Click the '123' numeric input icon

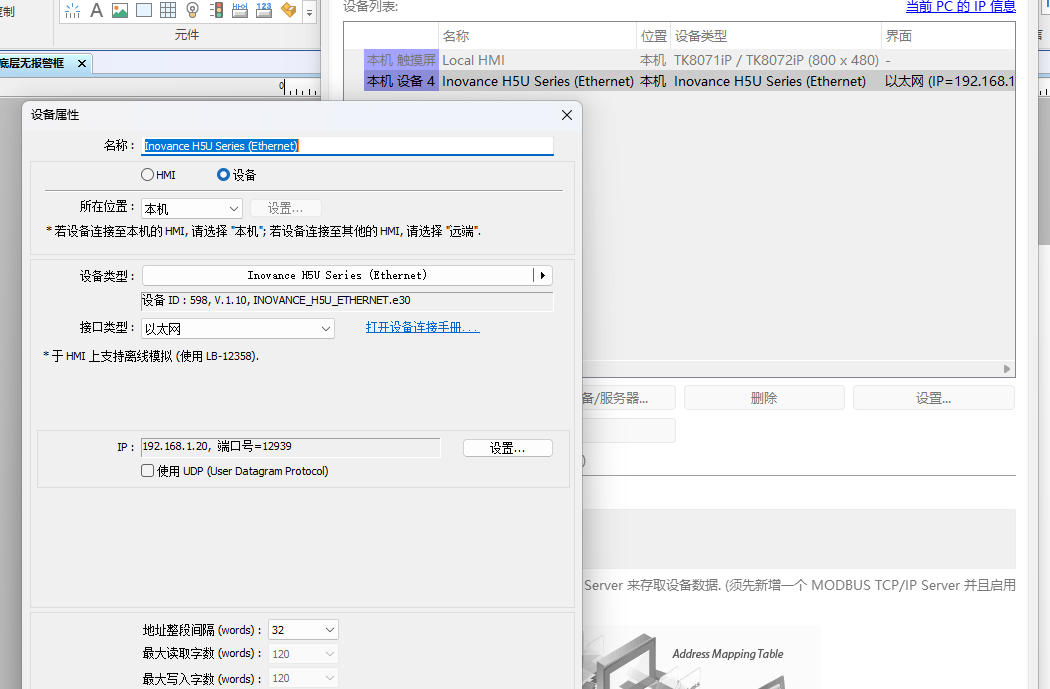(264, 11)
